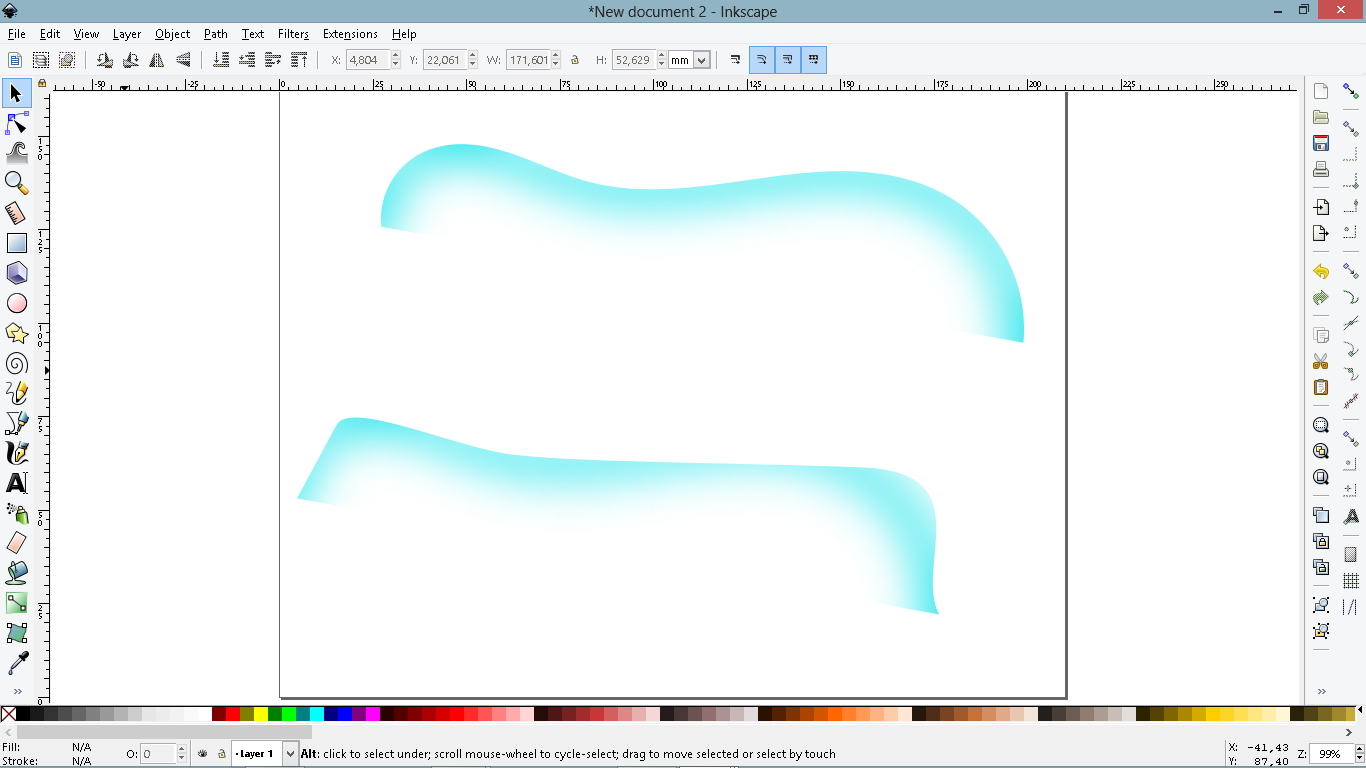This screenshot has width=1366, height=768.
Task: Increase the width W spinner
Action: point(556,56)
